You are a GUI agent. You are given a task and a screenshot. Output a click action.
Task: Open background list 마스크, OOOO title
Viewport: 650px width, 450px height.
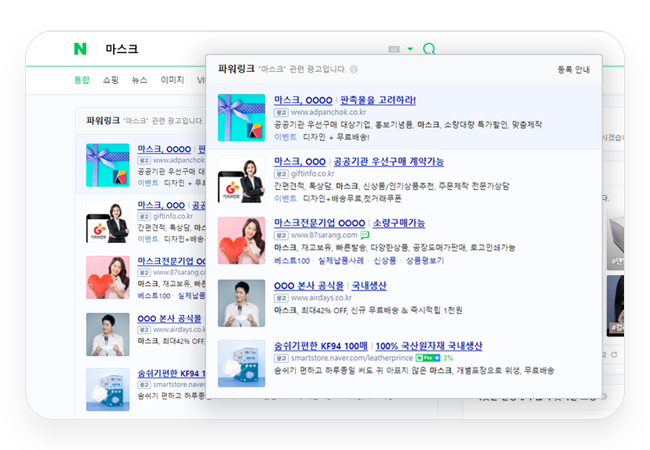(x=164, y=149)
